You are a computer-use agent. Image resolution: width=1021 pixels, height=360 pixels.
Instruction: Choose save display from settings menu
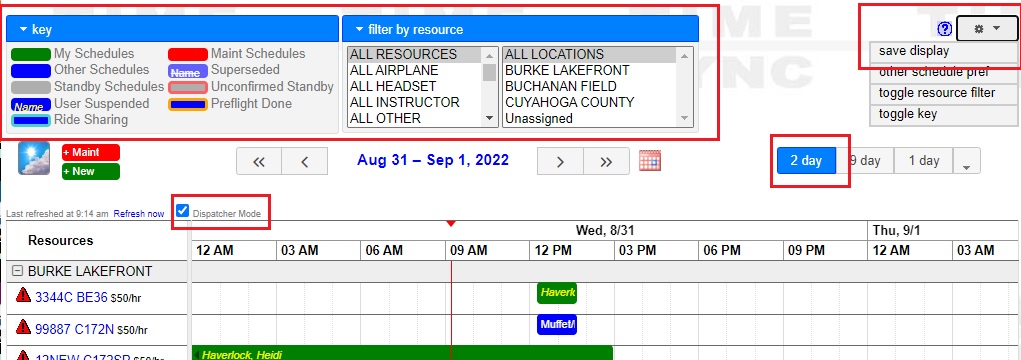[944, 51]
